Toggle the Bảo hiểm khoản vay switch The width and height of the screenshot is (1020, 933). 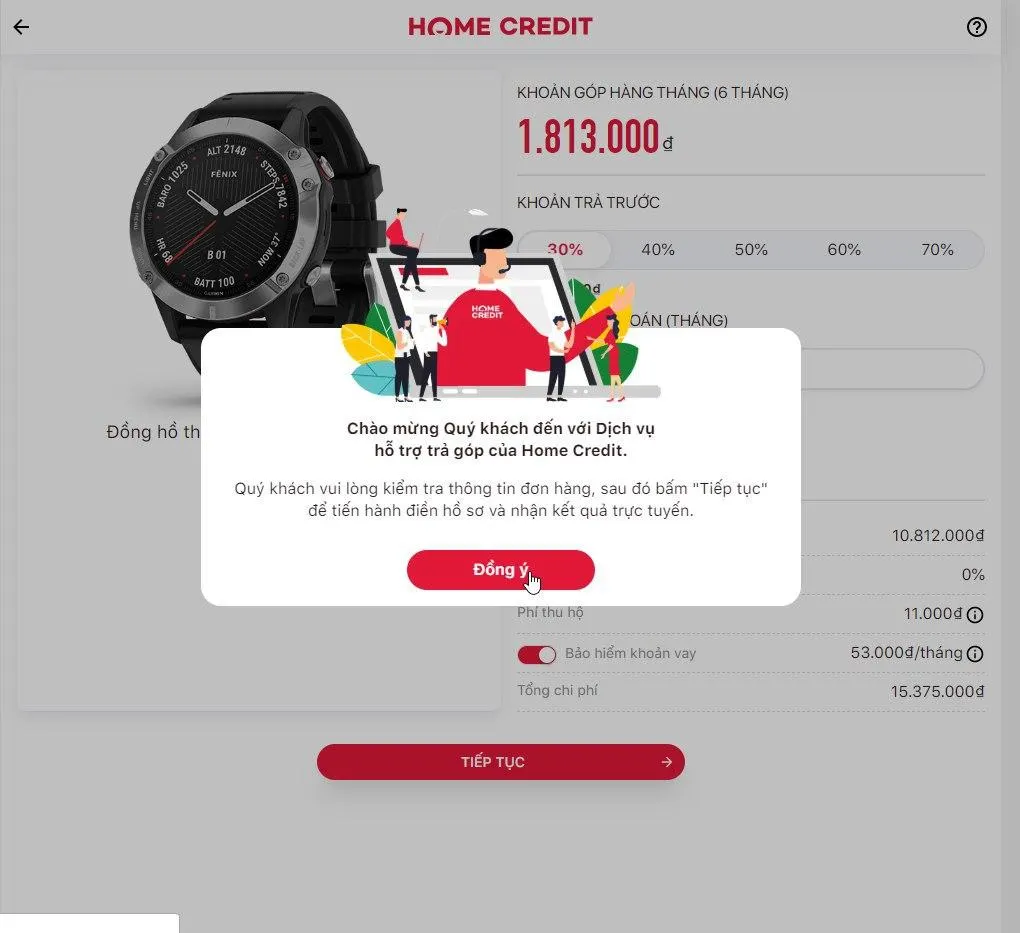point(537,654)
